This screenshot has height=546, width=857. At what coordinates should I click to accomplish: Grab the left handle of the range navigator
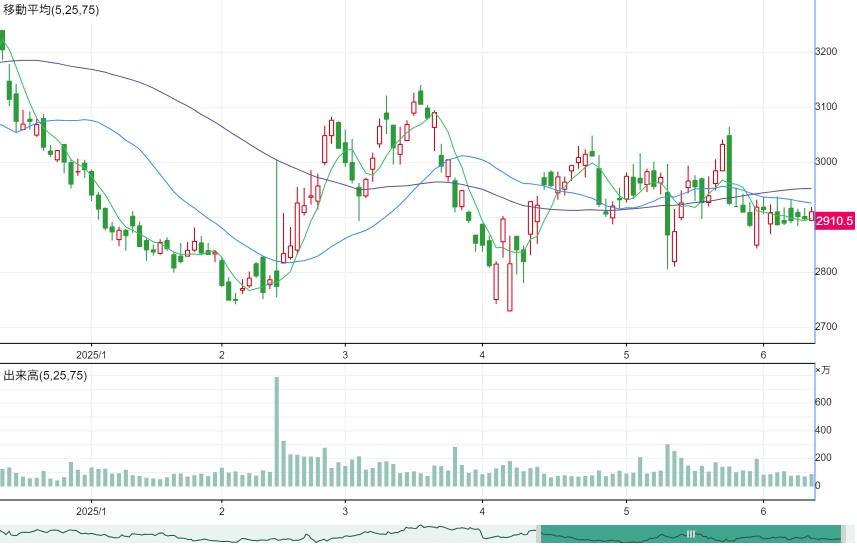[x=538, y=534]
